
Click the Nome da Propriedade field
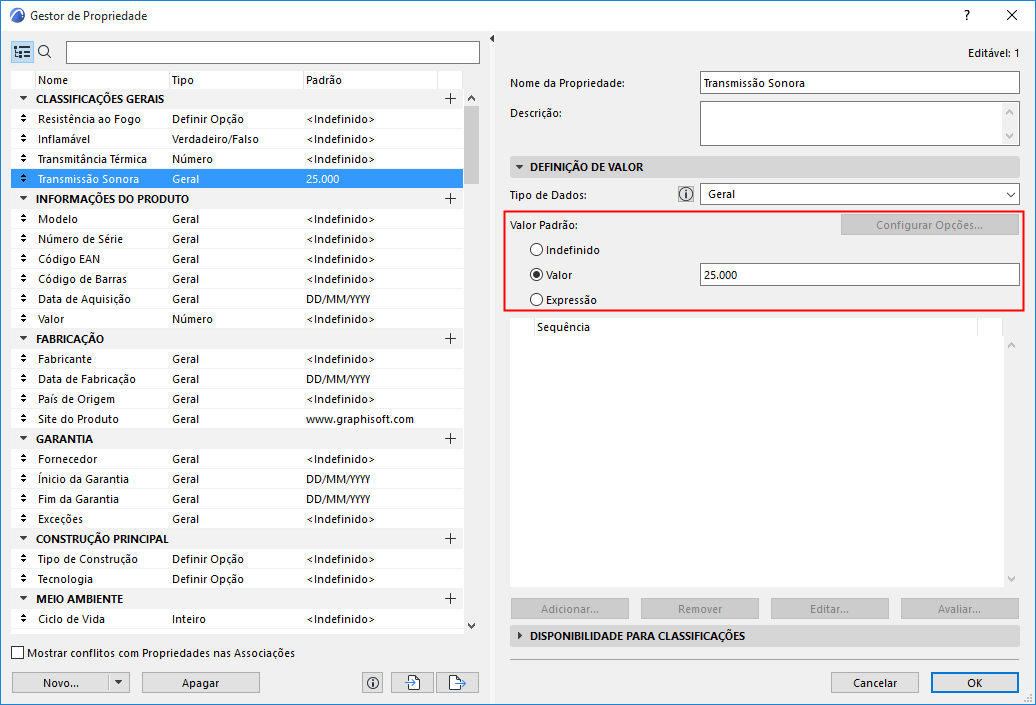[860, 83]
